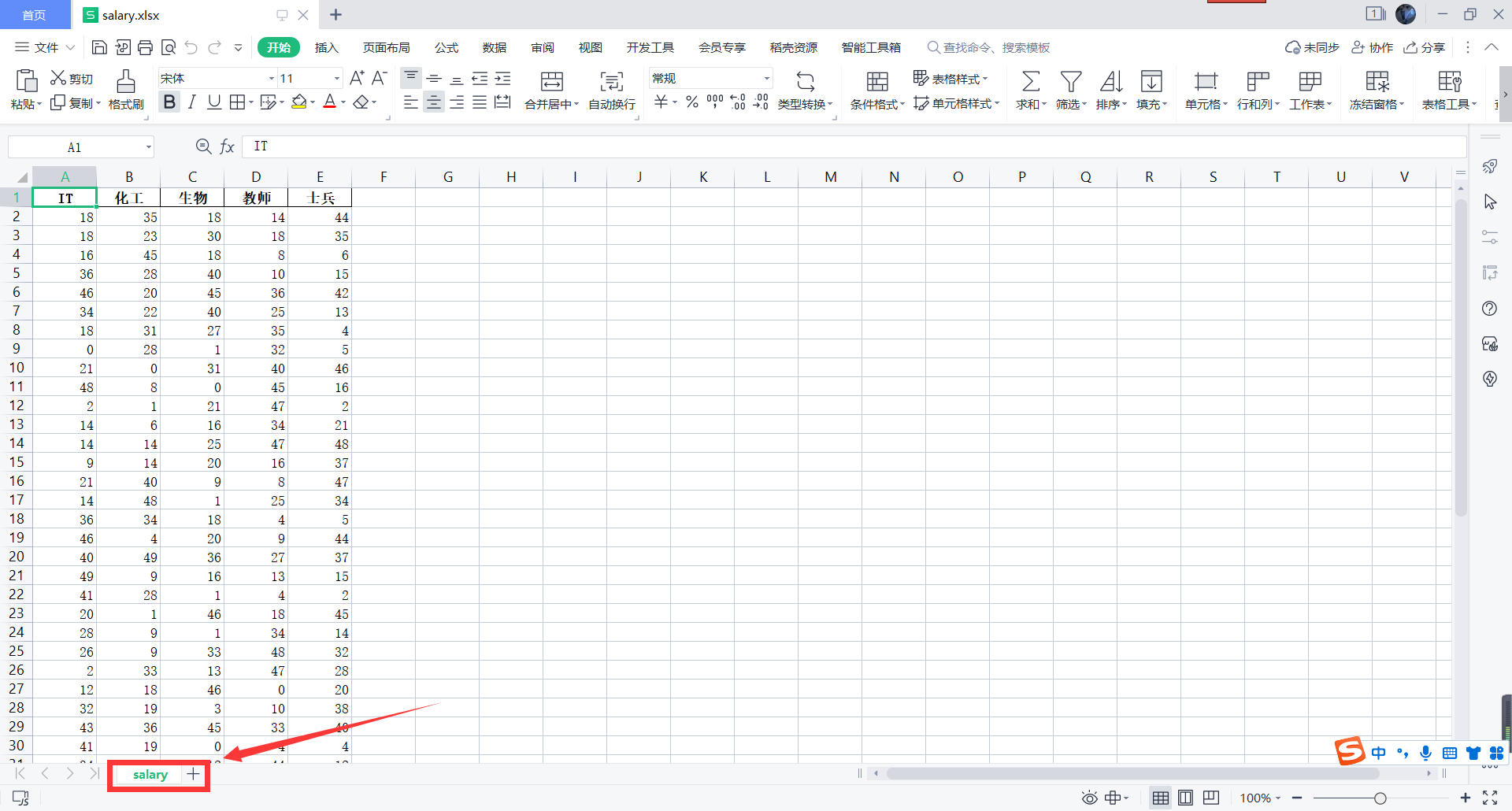
Task: Click the zoom slider handle
Action: tap(1380, 798)
